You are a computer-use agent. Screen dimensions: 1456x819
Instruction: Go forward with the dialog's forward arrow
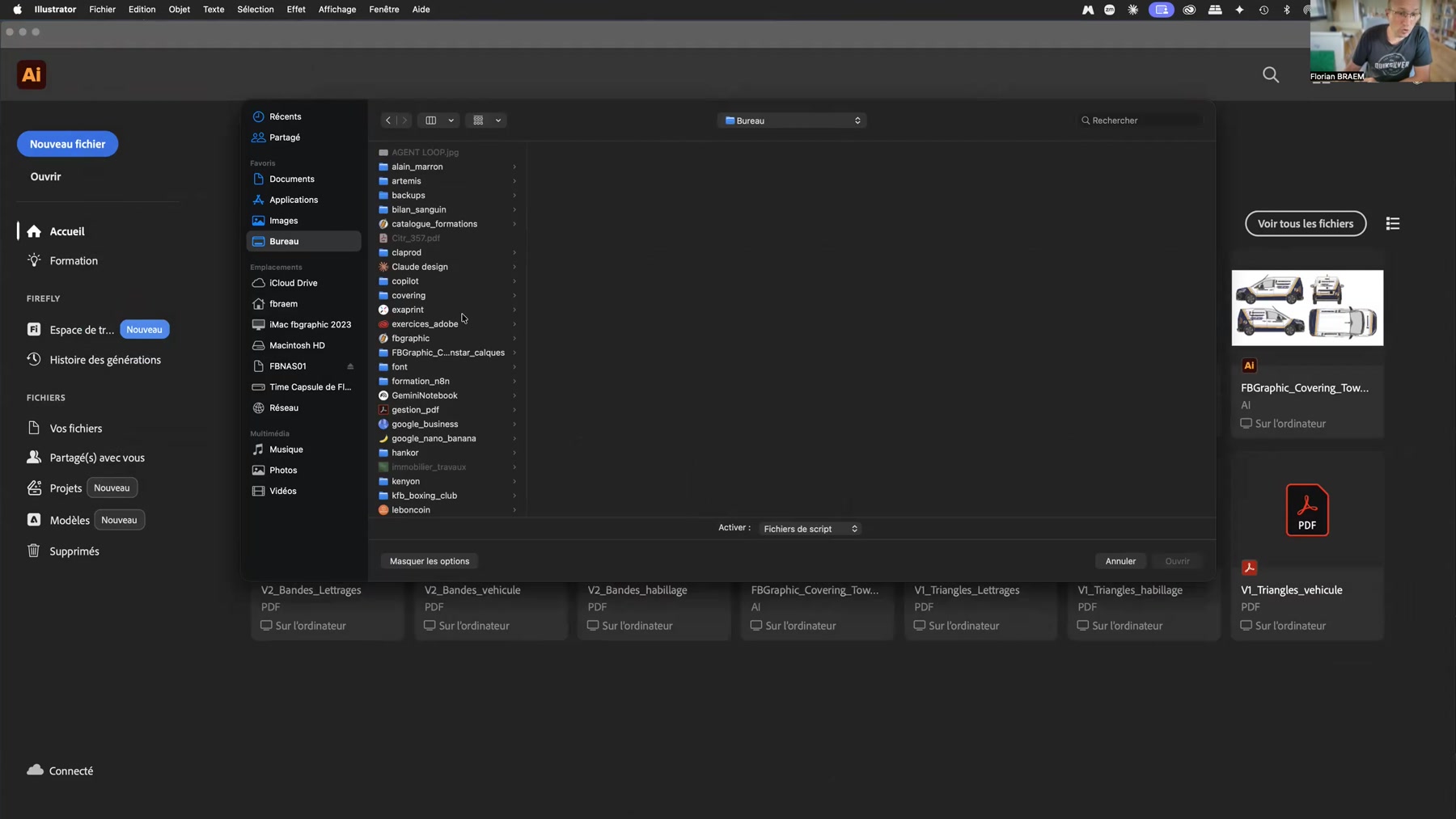pos(404,120)
